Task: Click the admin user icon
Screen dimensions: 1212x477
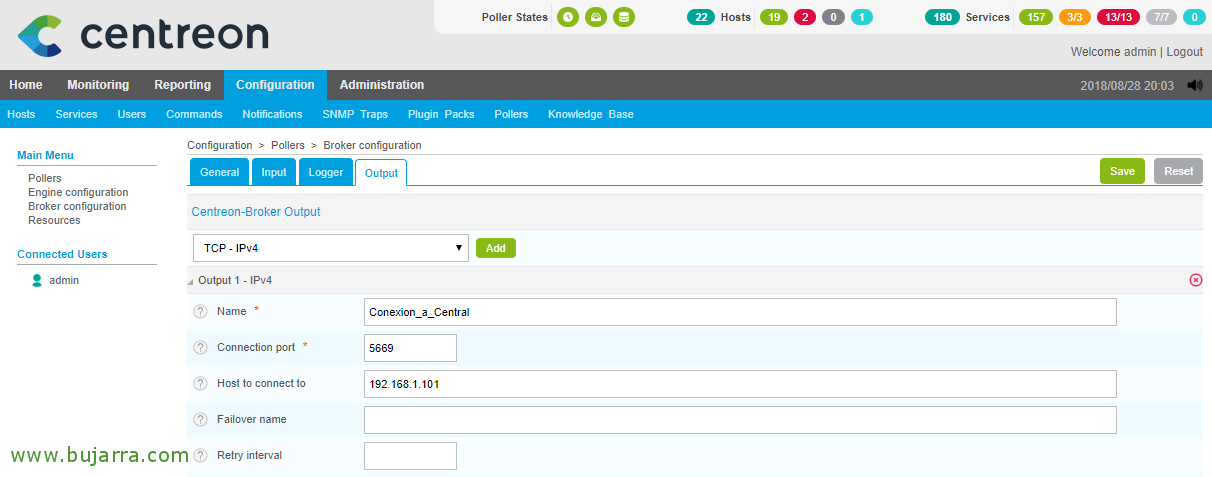Action: point(37,281)
